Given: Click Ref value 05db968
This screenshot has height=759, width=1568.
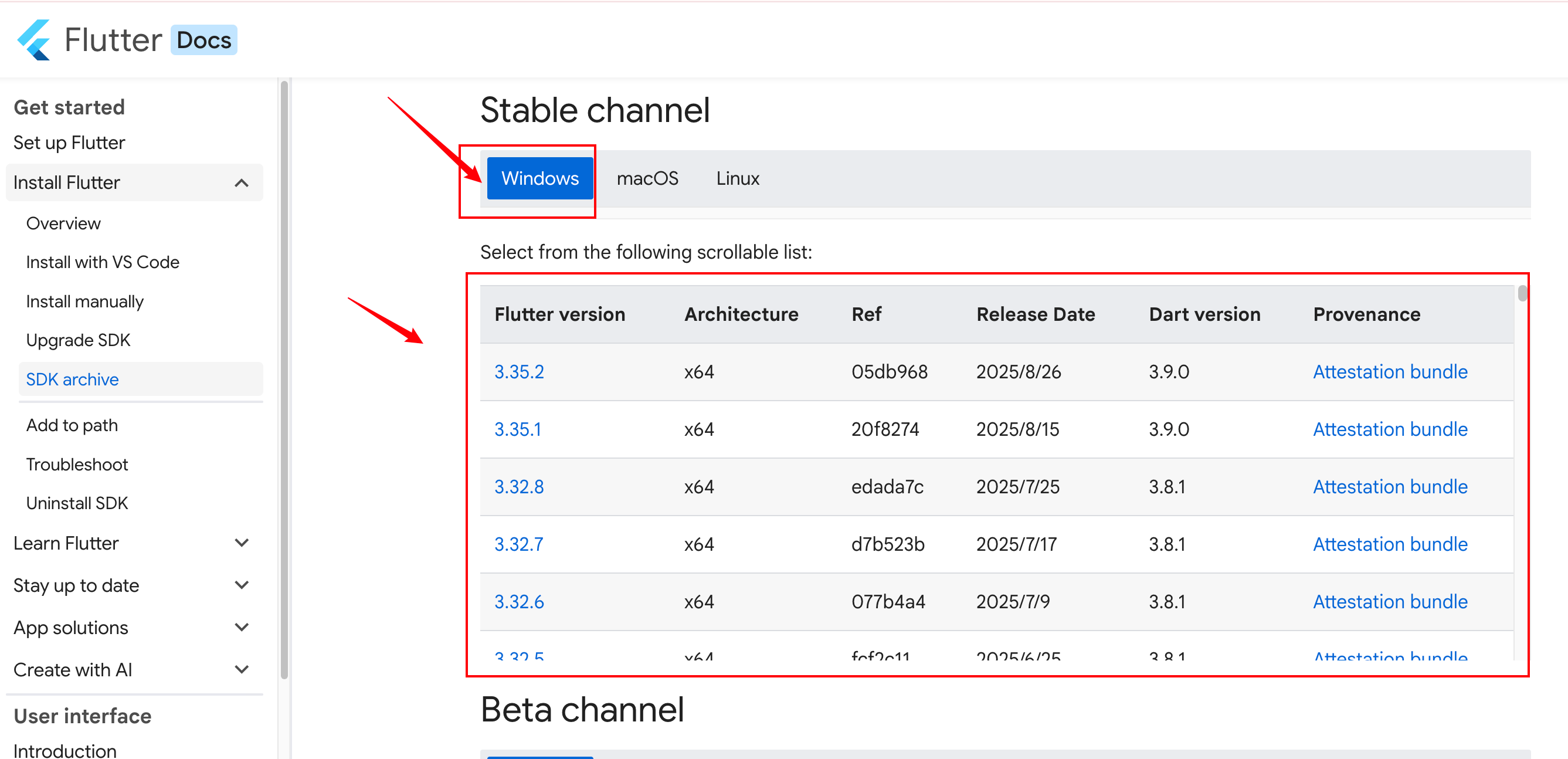Looking at the screenshot, I should [890, 372].
